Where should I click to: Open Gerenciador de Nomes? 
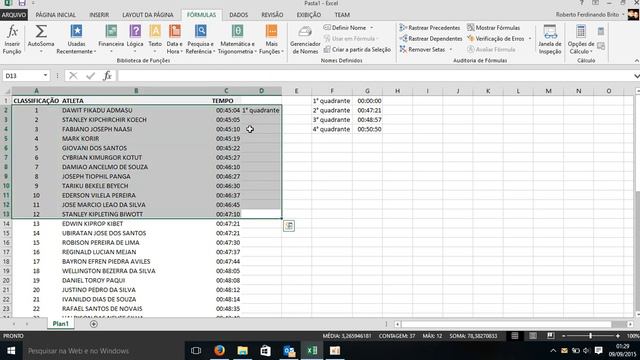(x=305, y=39)
